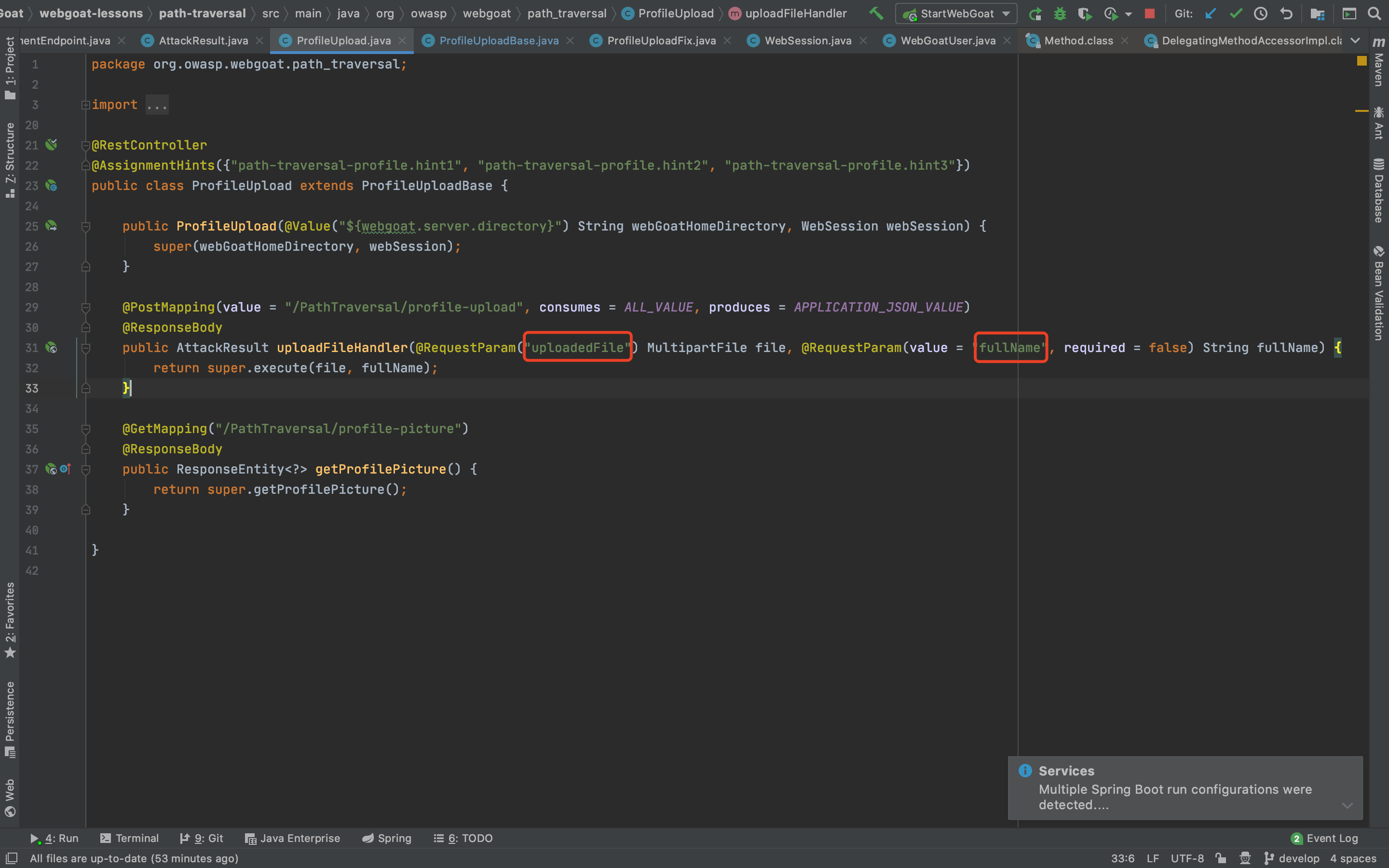Close the WebSession.java editor tab
The image size is (1389, 868).
pos(863,41)
